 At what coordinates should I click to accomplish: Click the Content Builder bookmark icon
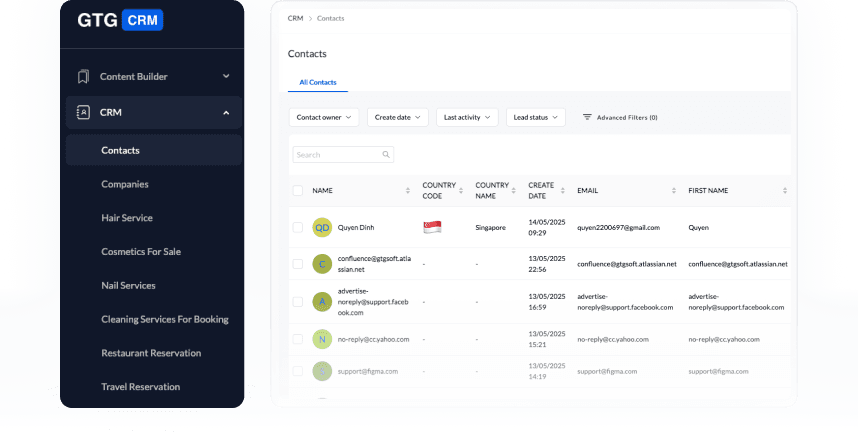tap(83, 77)
